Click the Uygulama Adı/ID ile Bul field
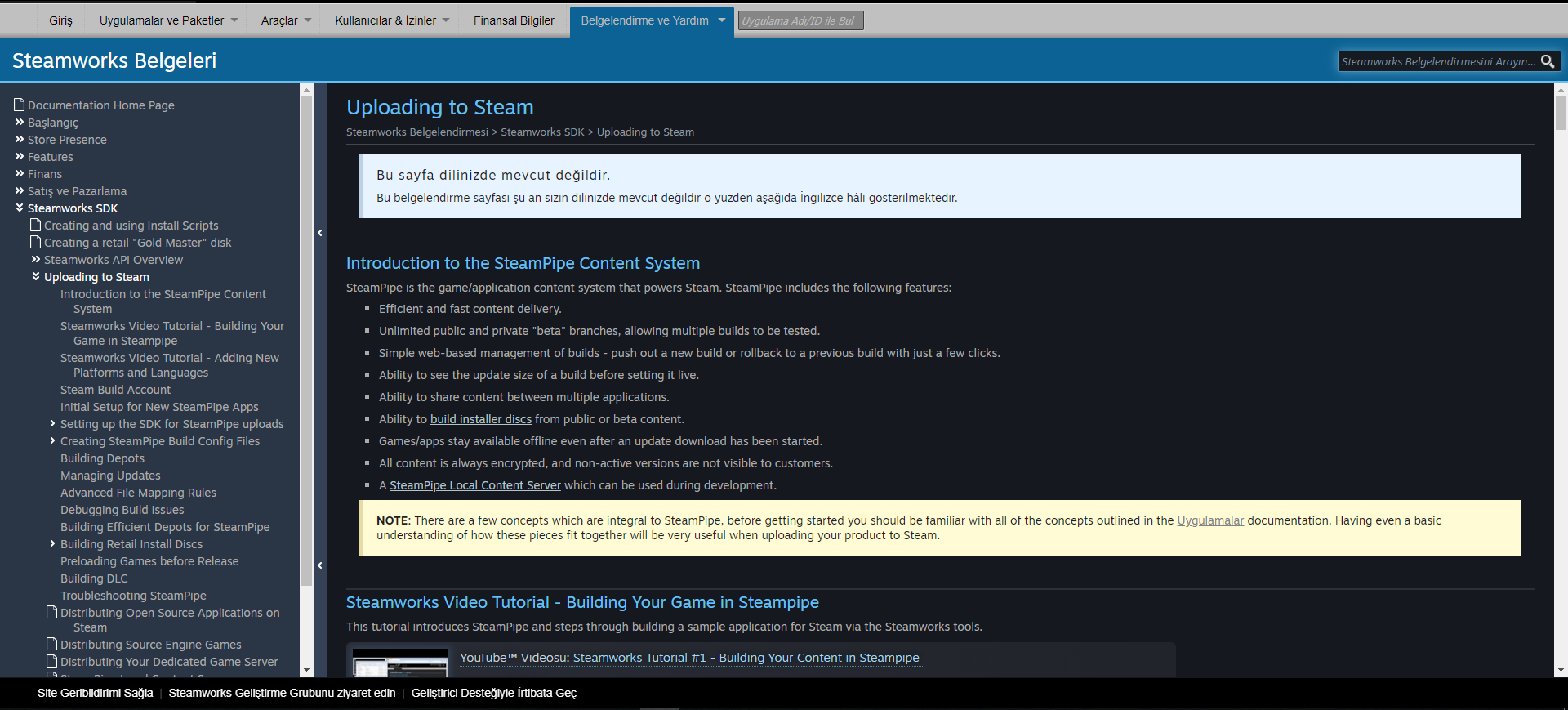This screenshot has width=1568, height=710. coord(800,20)
